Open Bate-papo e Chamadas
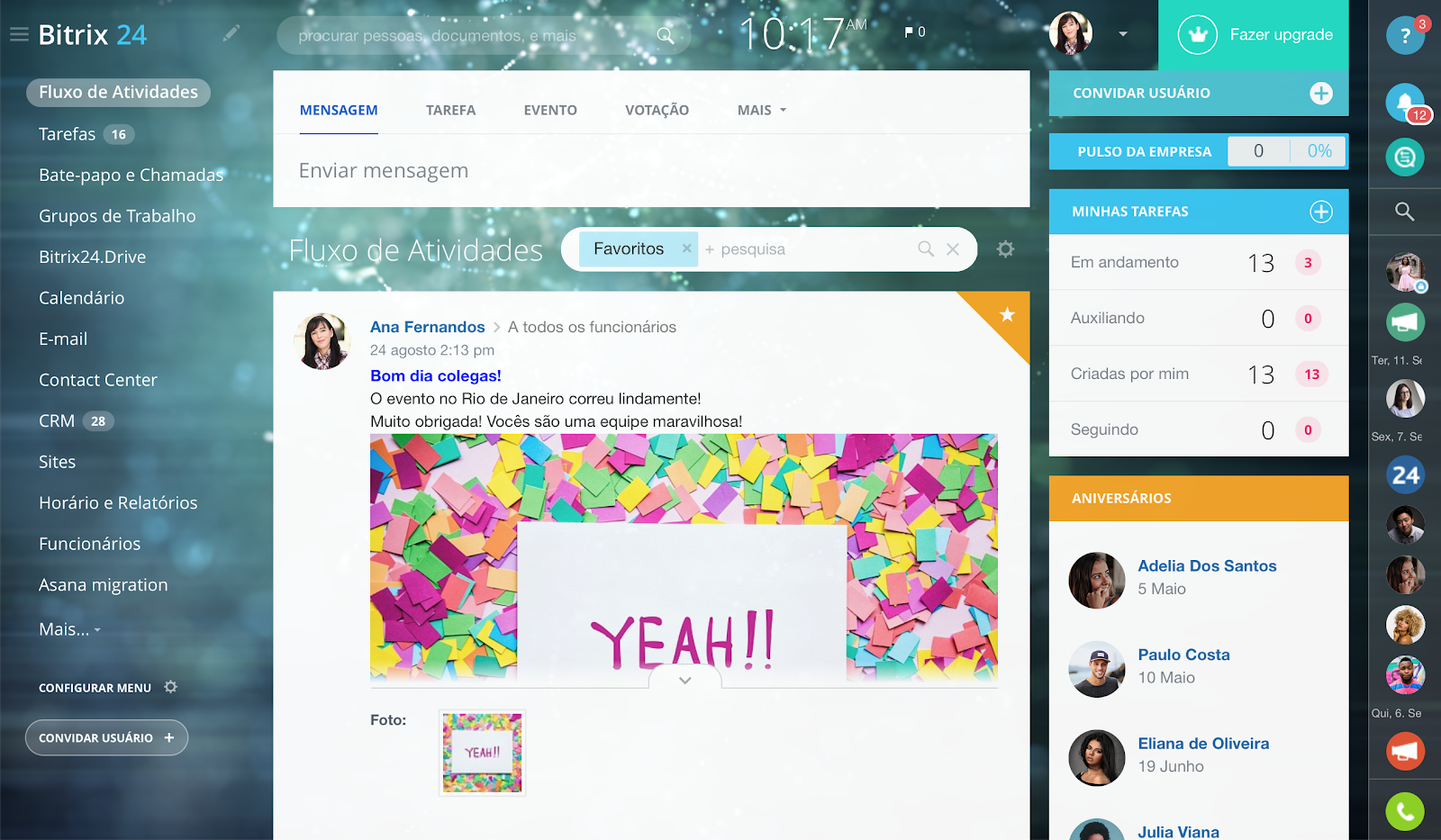The width and height of the screenshot is (1441, 840). (x=131, y=175)
